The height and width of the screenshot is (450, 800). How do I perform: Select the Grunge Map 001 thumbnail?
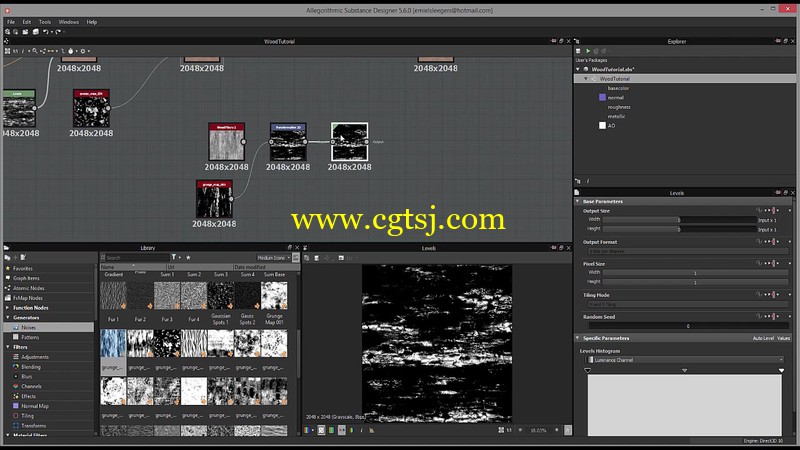tap(274, 296)
